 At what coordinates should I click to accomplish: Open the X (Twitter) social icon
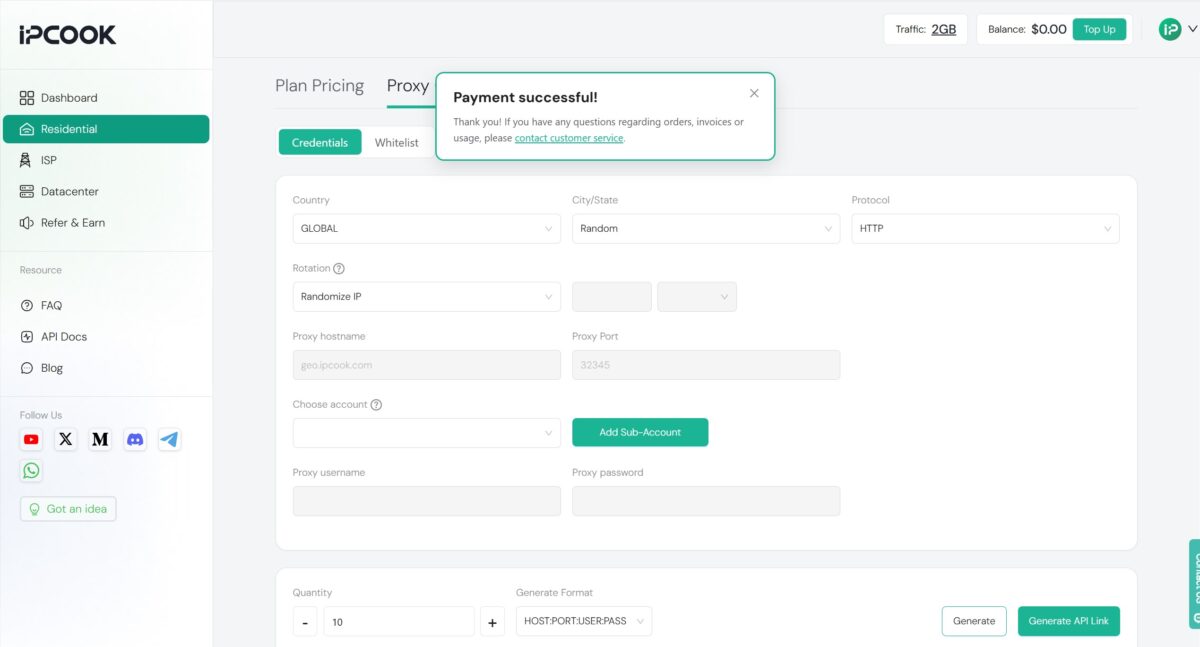coord(66,439)
